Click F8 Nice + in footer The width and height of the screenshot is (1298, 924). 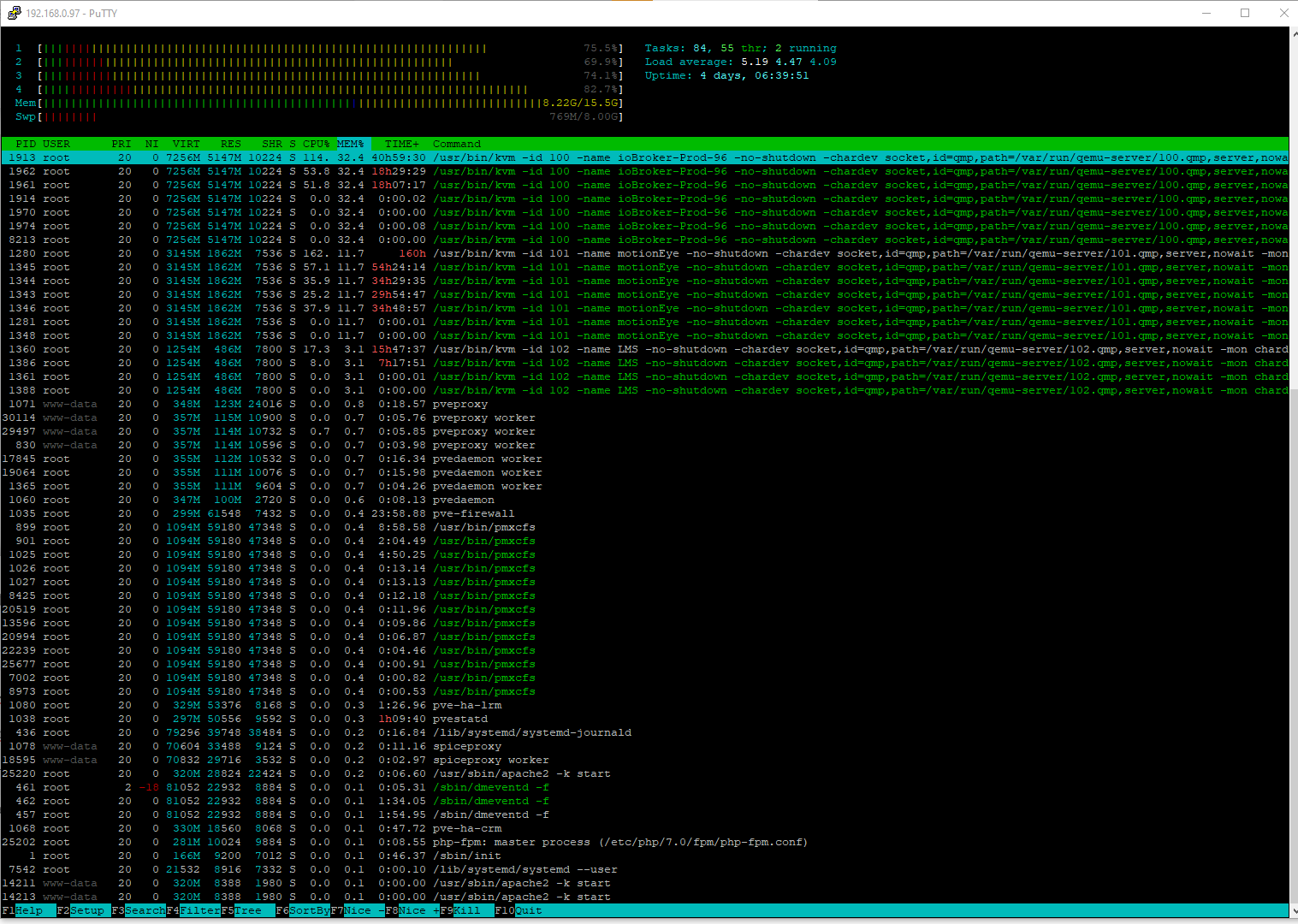coord(412,910)
